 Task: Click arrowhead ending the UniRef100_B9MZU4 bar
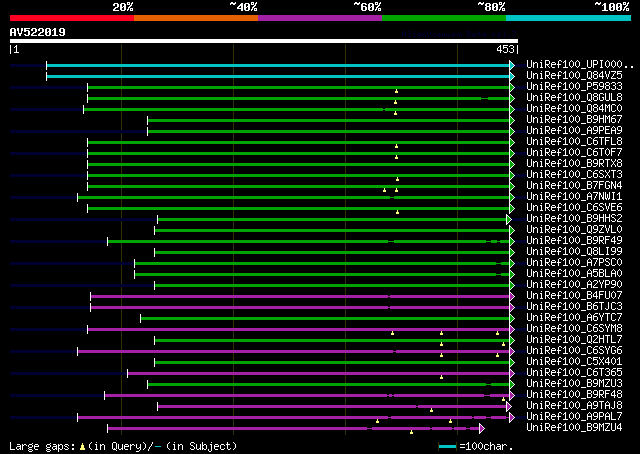(482, 429)
